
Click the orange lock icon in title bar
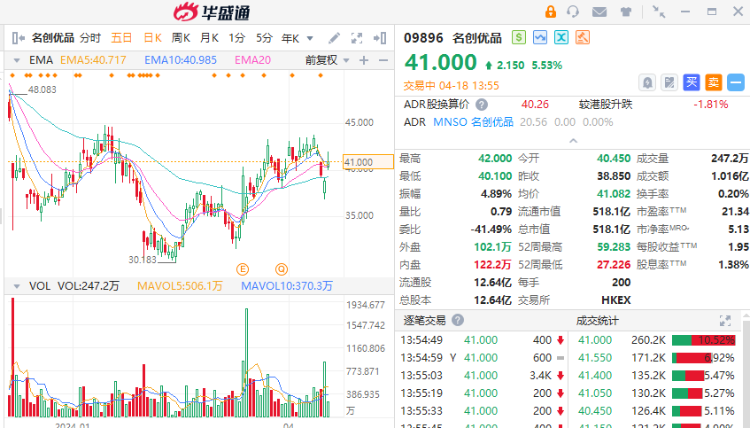pyautogui.click(x=551, y=11)
